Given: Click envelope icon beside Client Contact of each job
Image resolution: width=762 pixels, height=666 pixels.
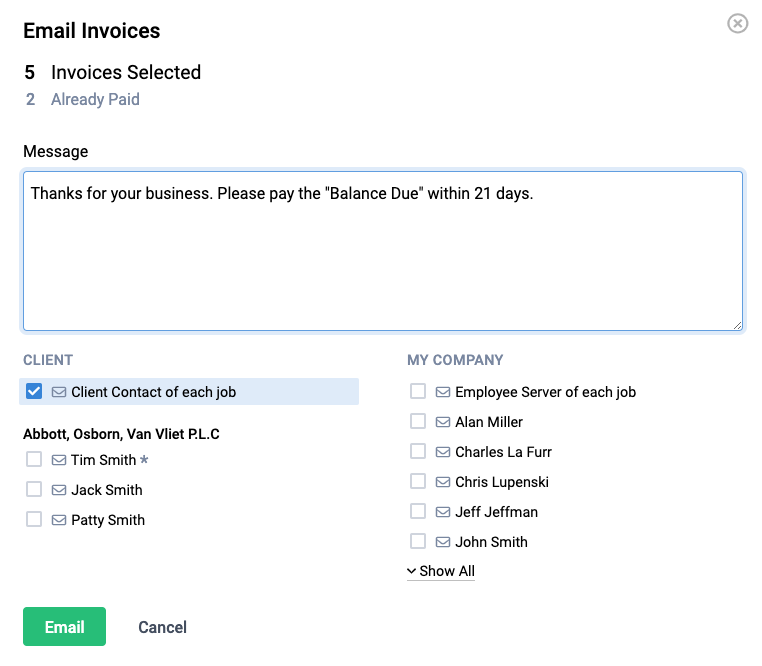Looking at the screenshot, I should click(59, 392).
